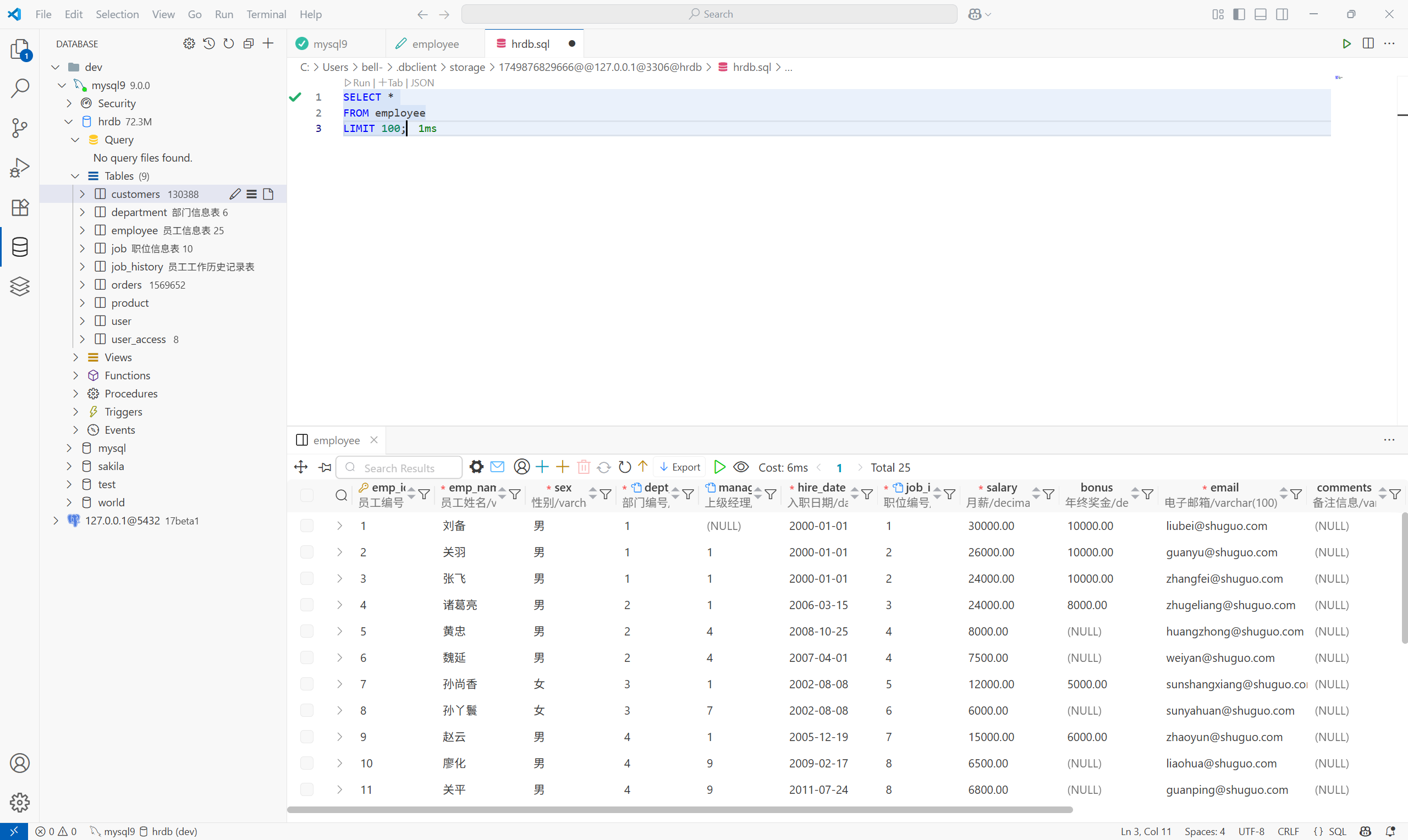Expand the Views folder
Image resolution: width=1408 pixels, height=840 pixels.
(76, 357)
